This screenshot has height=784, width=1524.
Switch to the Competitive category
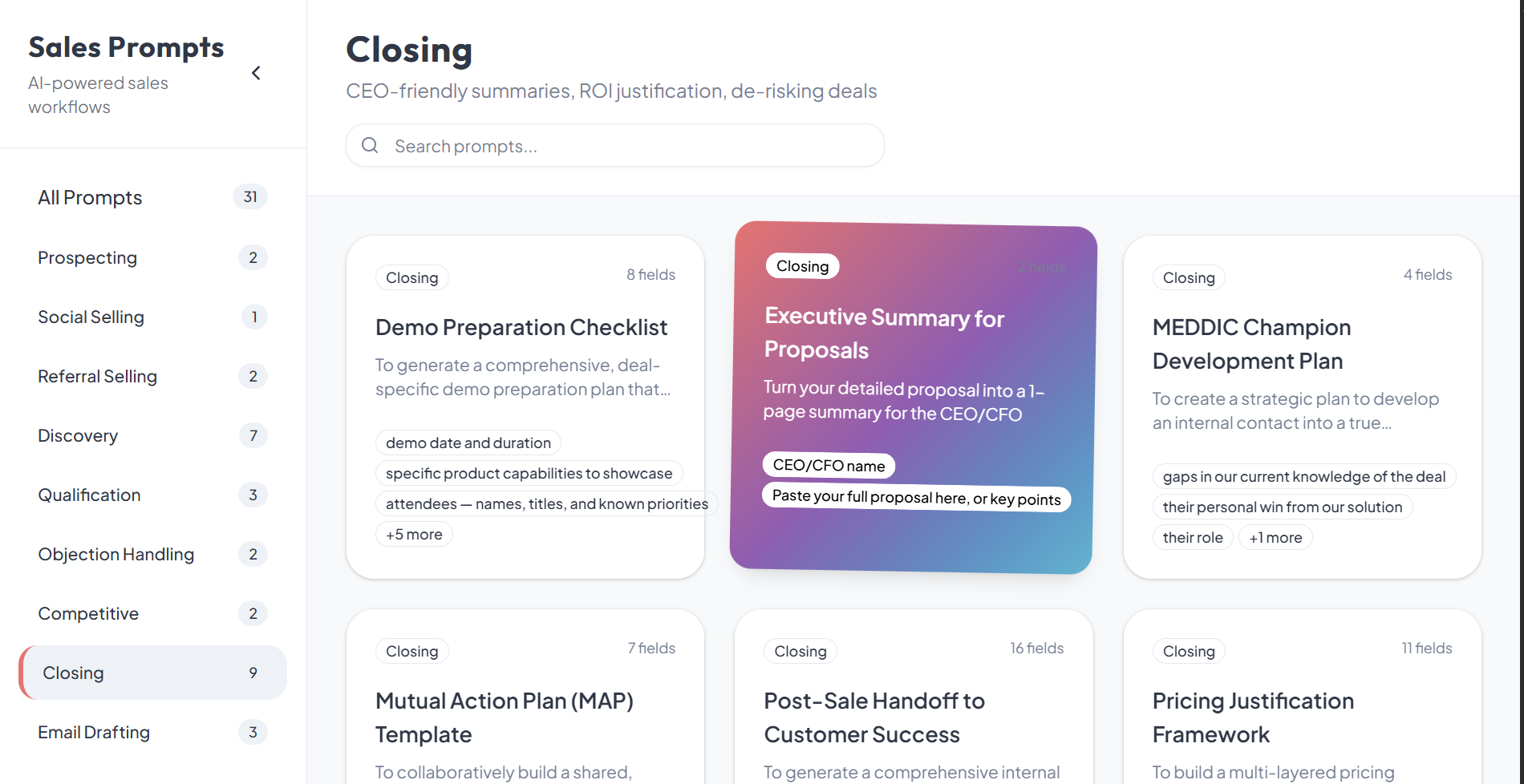tap(88, 612)
